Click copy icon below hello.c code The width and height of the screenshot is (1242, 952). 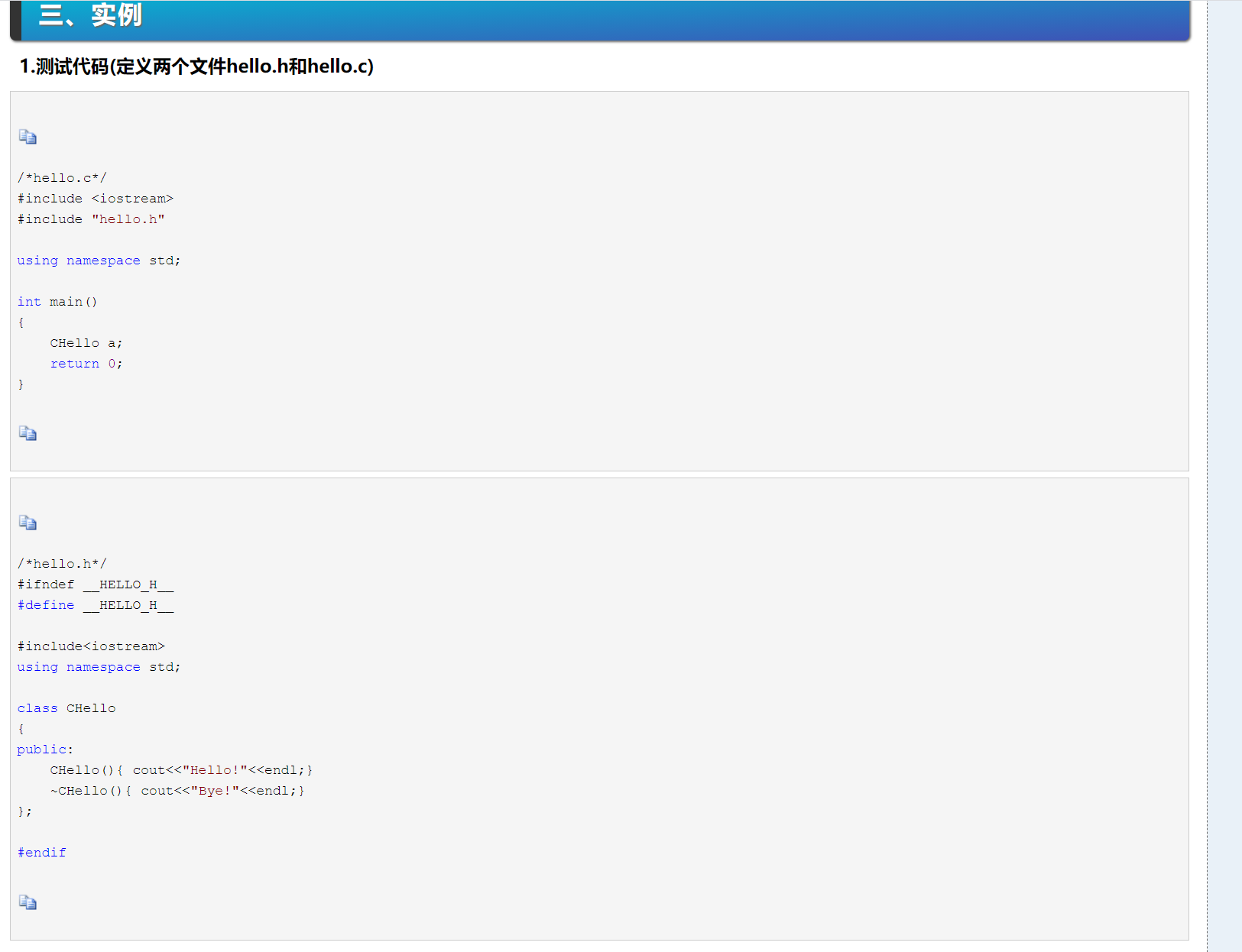pos(28,433)
